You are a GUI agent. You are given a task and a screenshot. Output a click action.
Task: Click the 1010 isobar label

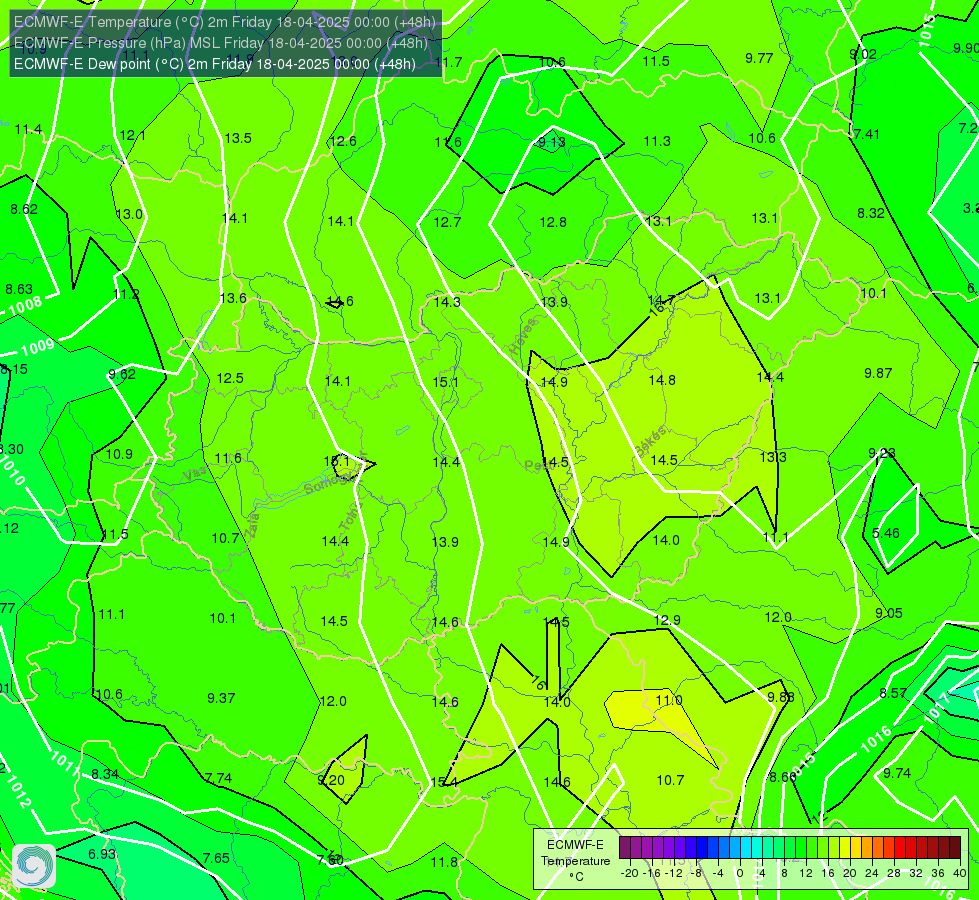pyautogui.click(x=12, y=471)
